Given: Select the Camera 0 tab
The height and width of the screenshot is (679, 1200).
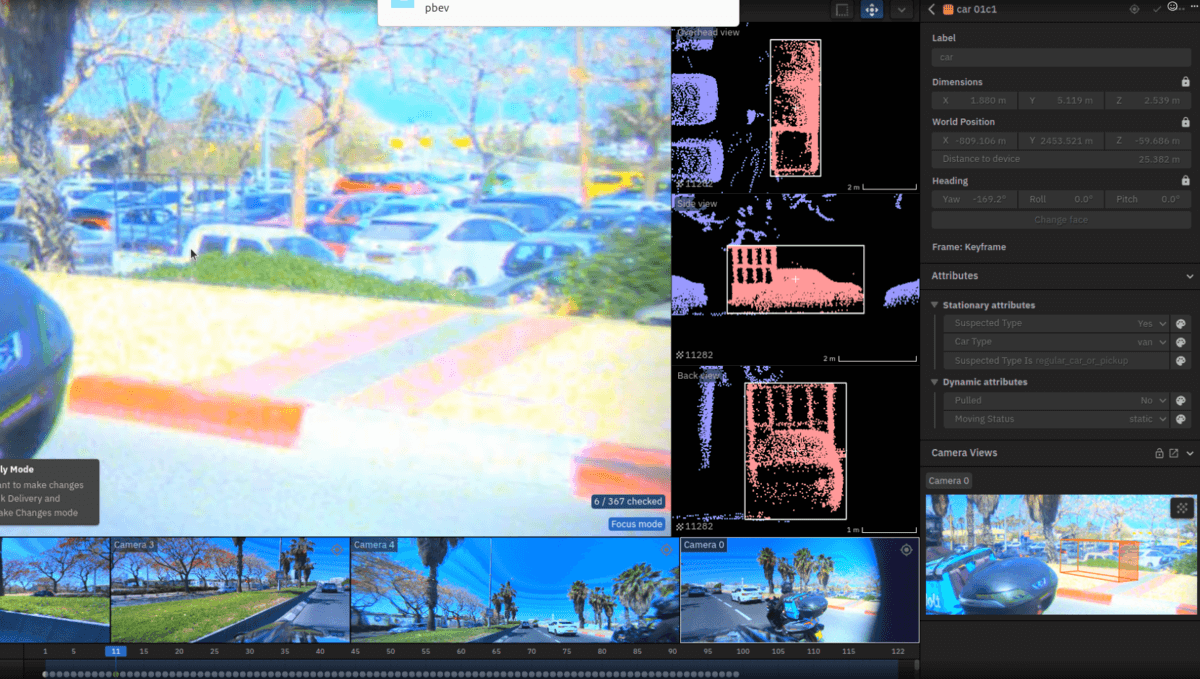Looking at the screenshot, I should coord(948,481).
